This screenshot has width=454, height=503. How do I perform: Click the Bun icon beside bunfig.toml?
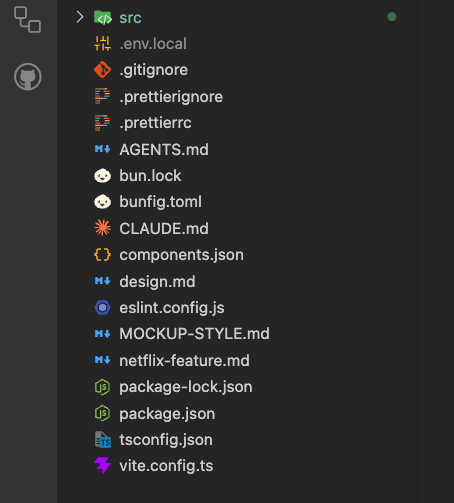point(102,202)
